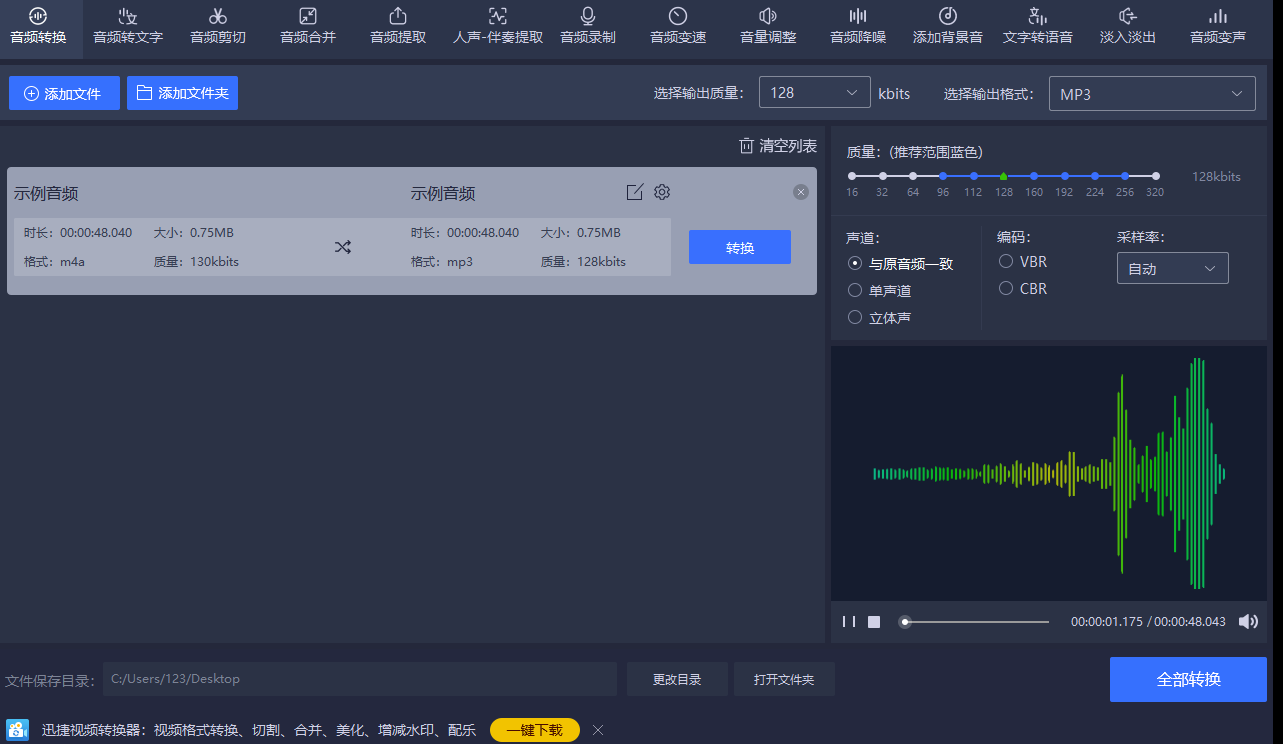
Task: Open the 淡入淡出 fade in/out tool
Action: 1128,26
